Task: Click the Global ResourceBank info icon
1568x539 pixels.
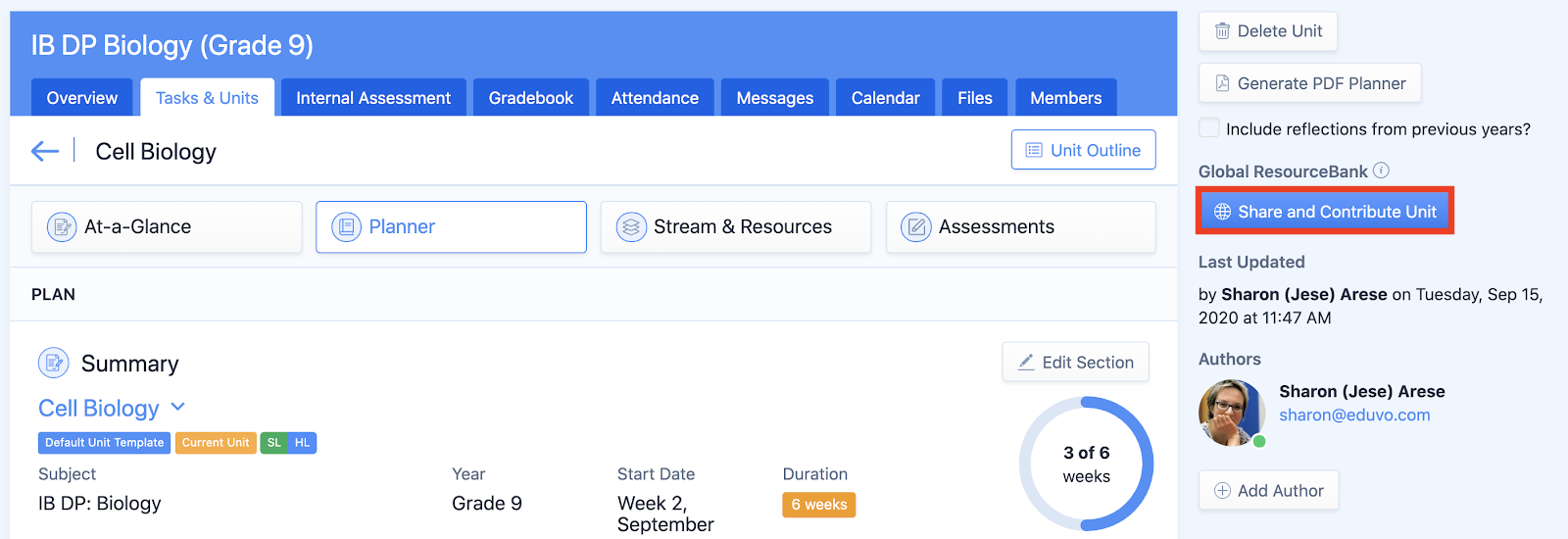Action: click(1381, 171)
